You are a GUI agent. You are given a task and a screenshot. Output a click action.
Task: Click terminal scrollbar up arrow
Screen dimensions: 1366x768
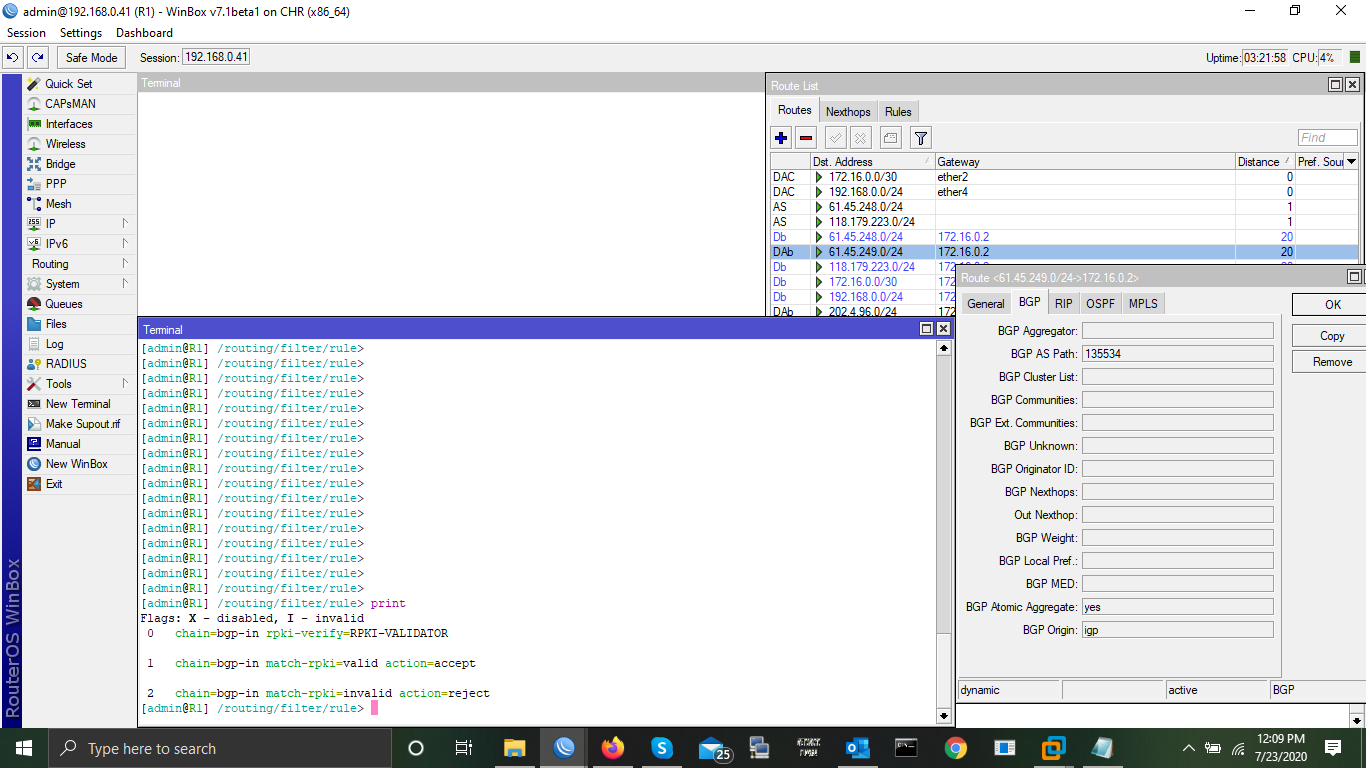943,348
